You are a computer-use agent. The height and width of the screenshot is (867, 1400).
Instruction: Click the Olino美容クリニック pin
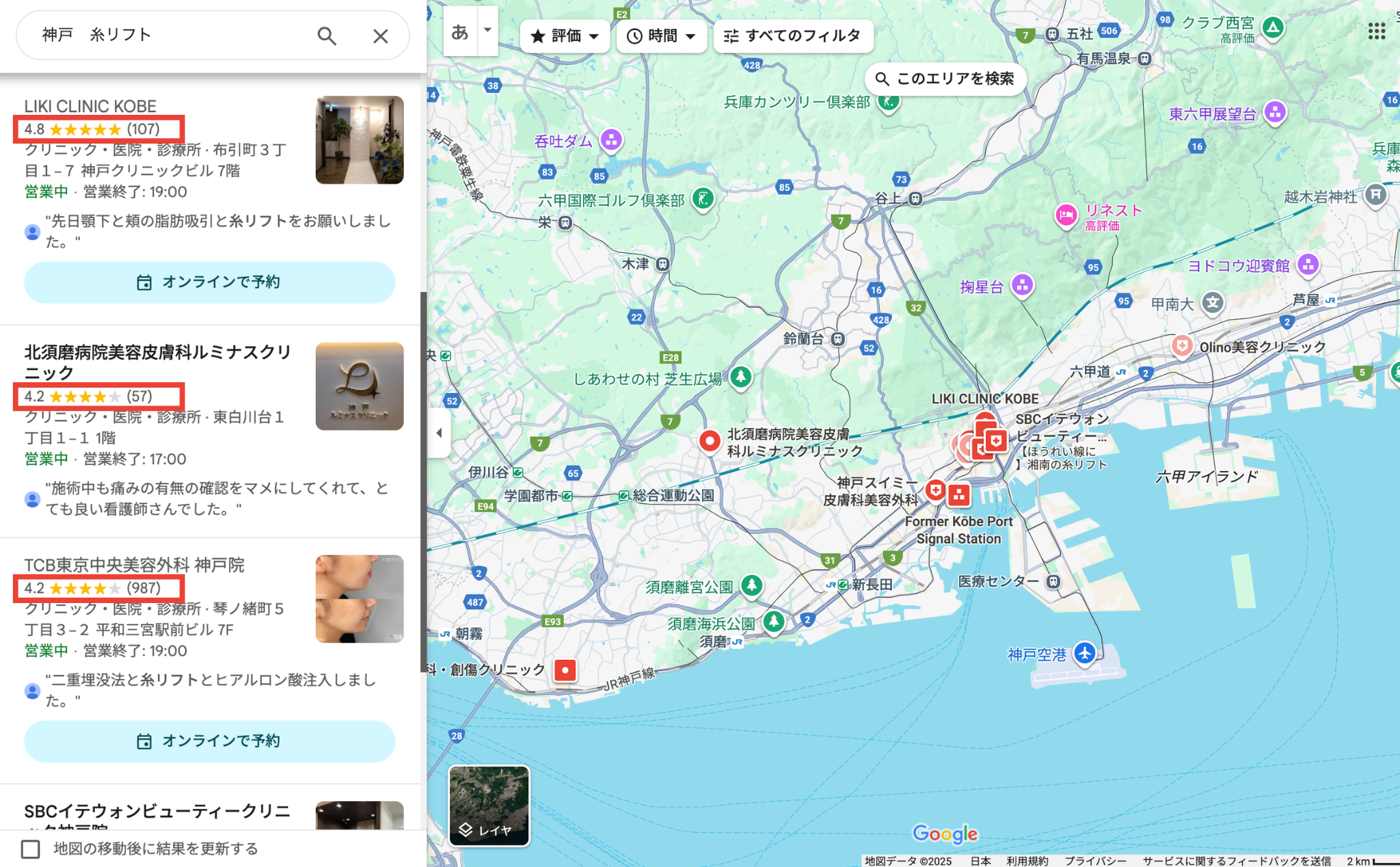(1182, 346)
